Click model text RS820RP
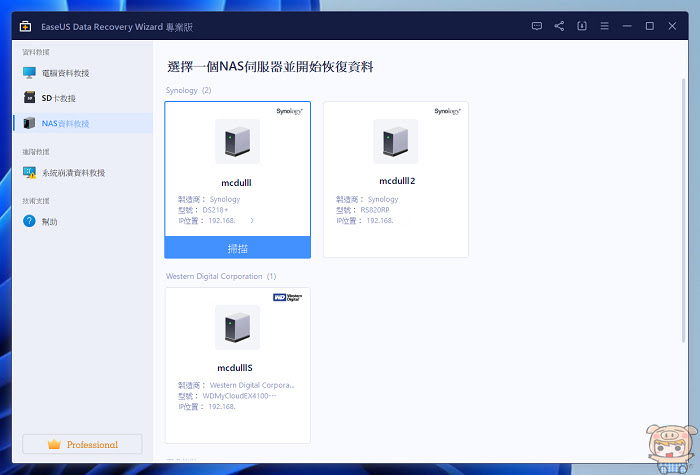Screen dimensions: 700x475 click(375, 210)
